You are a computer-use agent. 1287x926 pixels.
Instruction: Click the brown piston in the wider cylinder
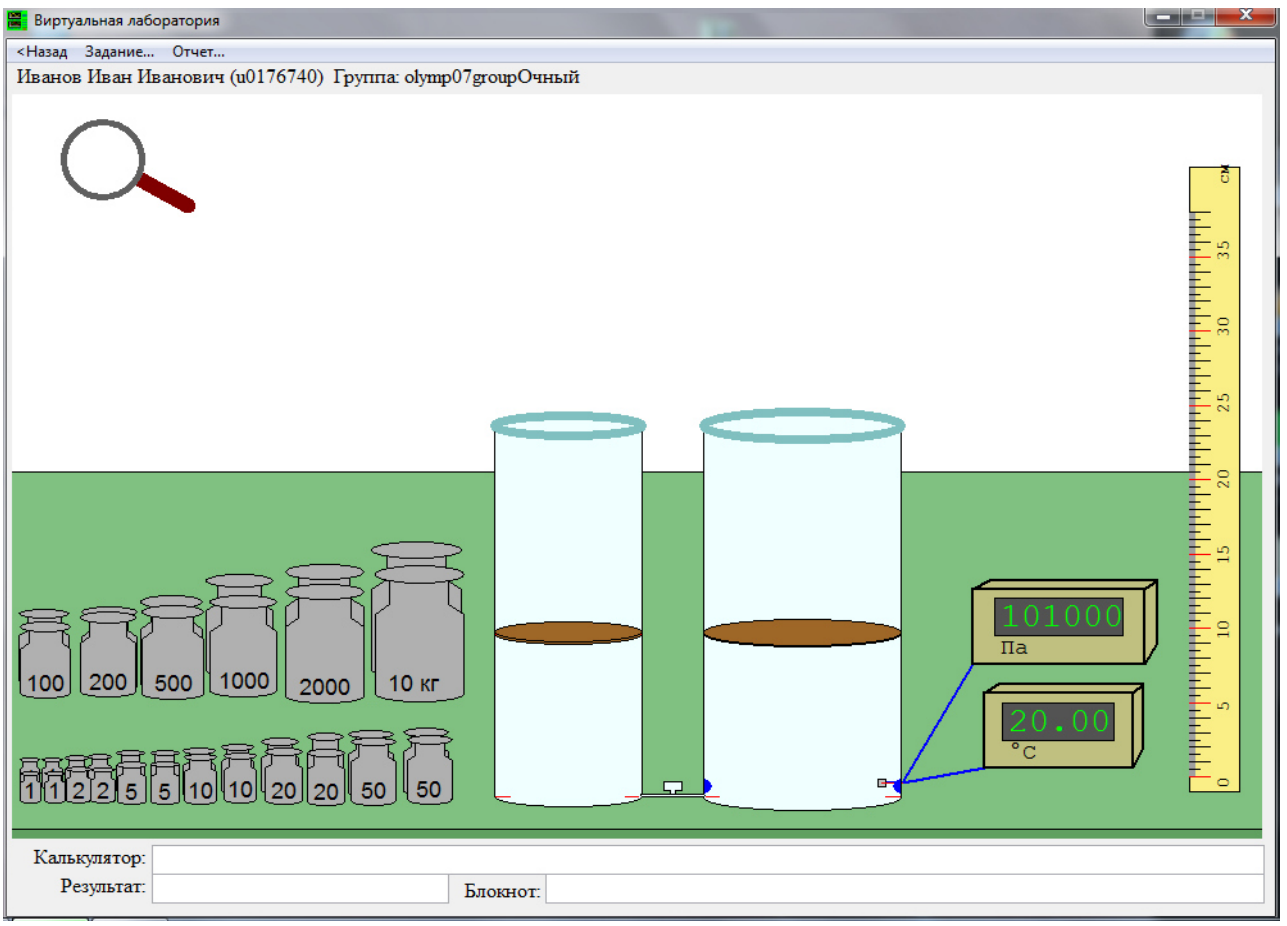pyautogui.click(x=802, y=633)
